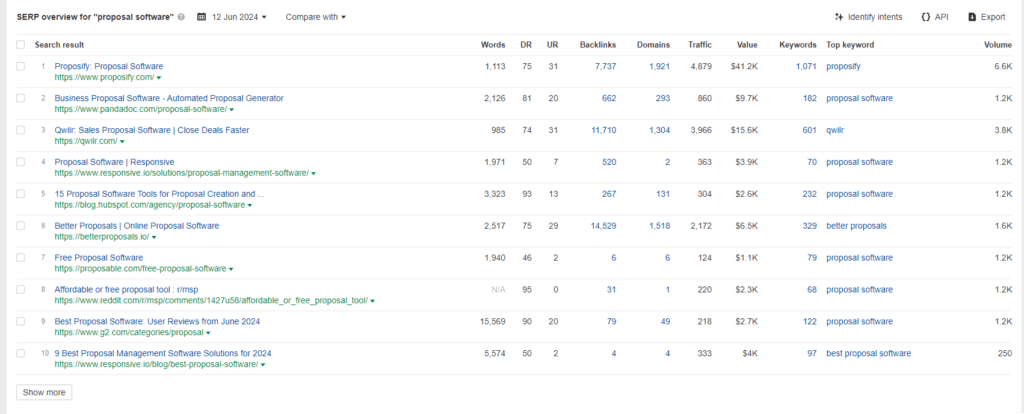Click backlinks count 7,737 for Proposify
Viewport: 1024px width, 414px height.
605,66
